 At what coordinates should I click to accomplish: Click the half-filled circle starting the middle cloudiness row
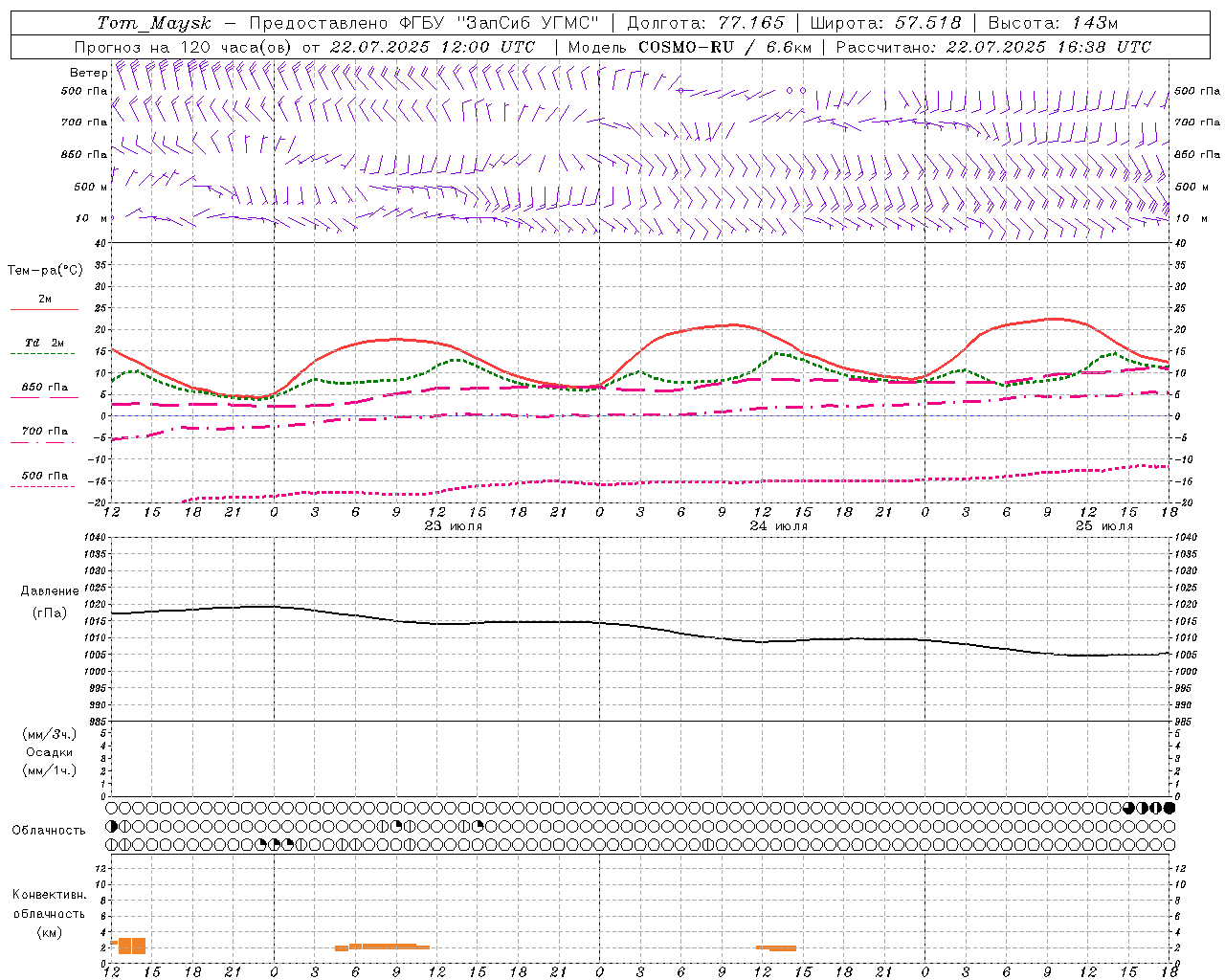coord(112,826)
